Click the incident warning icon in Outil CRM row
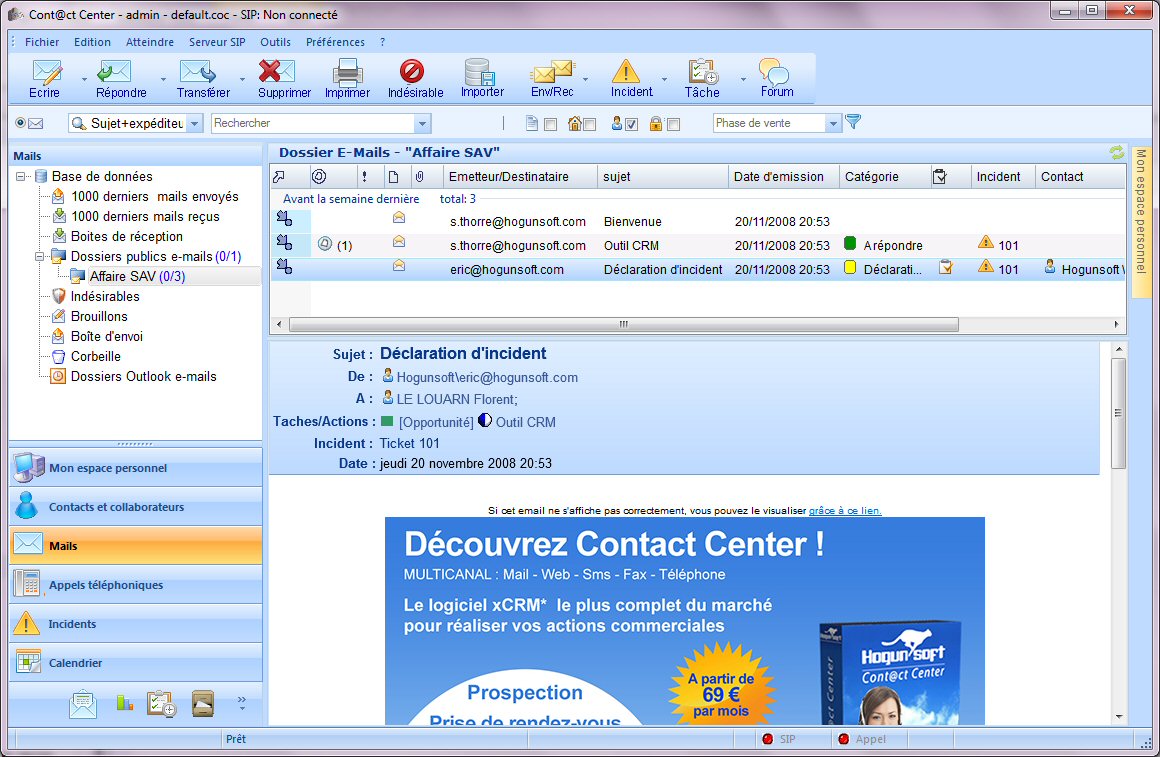The image size is (1160, 757). [985, 242]
